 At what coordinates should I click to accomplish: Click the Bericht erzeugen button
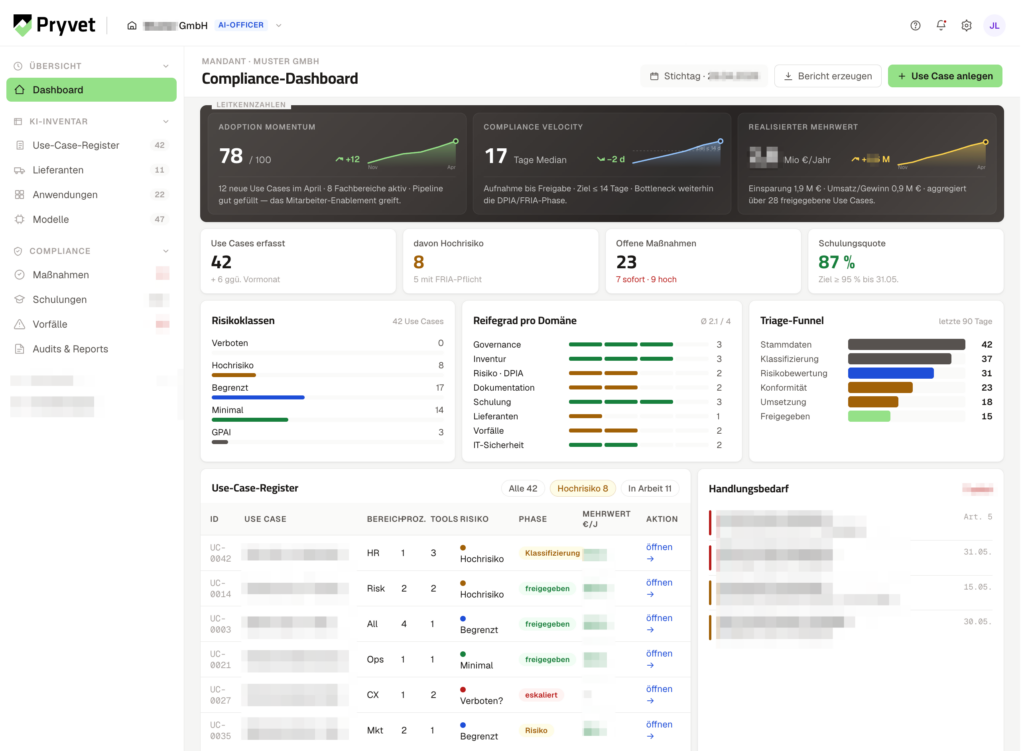click(827, 76)
